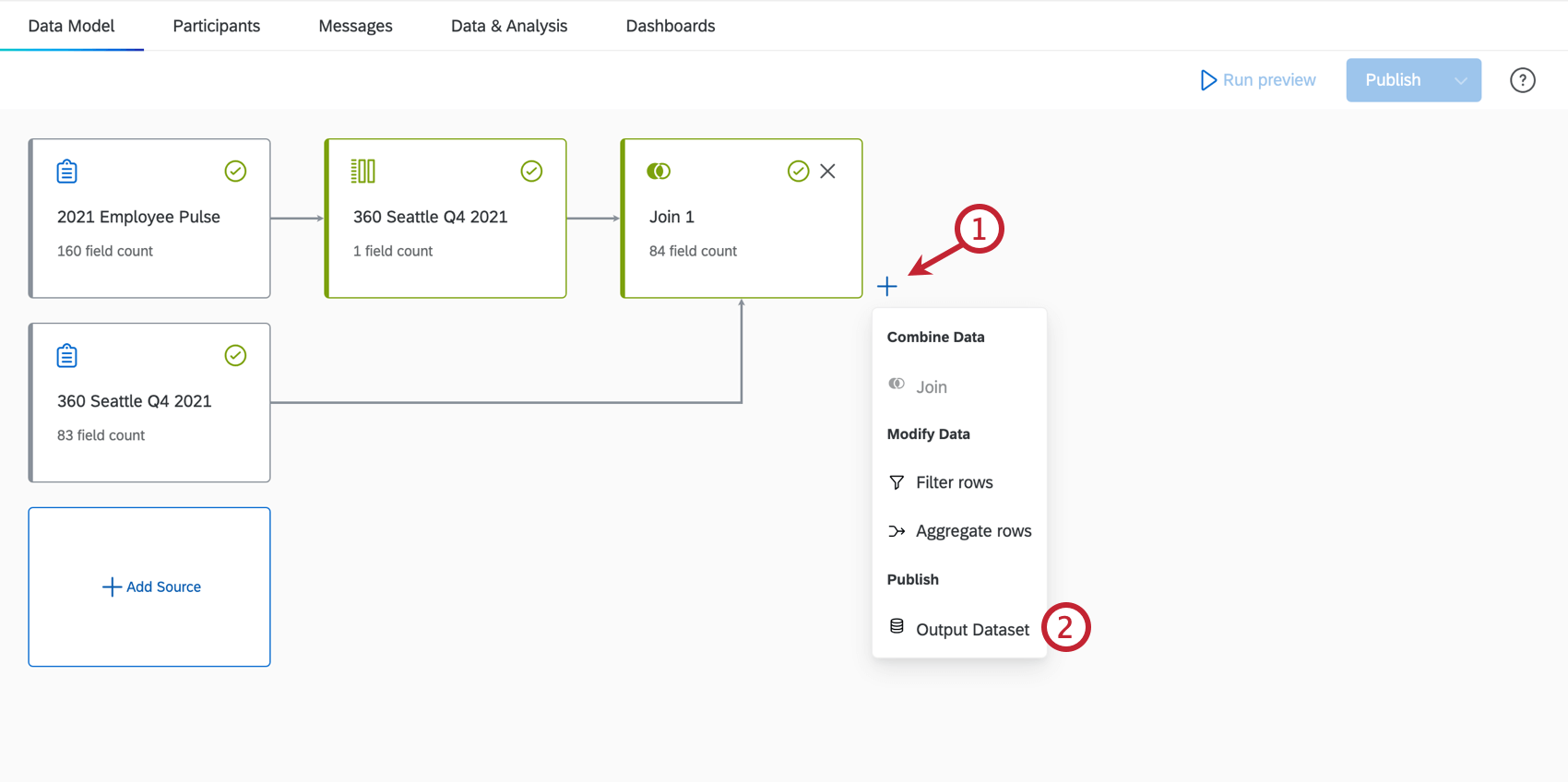Go to the Messages tab
Screen dimensions: 1568x782
point(356,26)
